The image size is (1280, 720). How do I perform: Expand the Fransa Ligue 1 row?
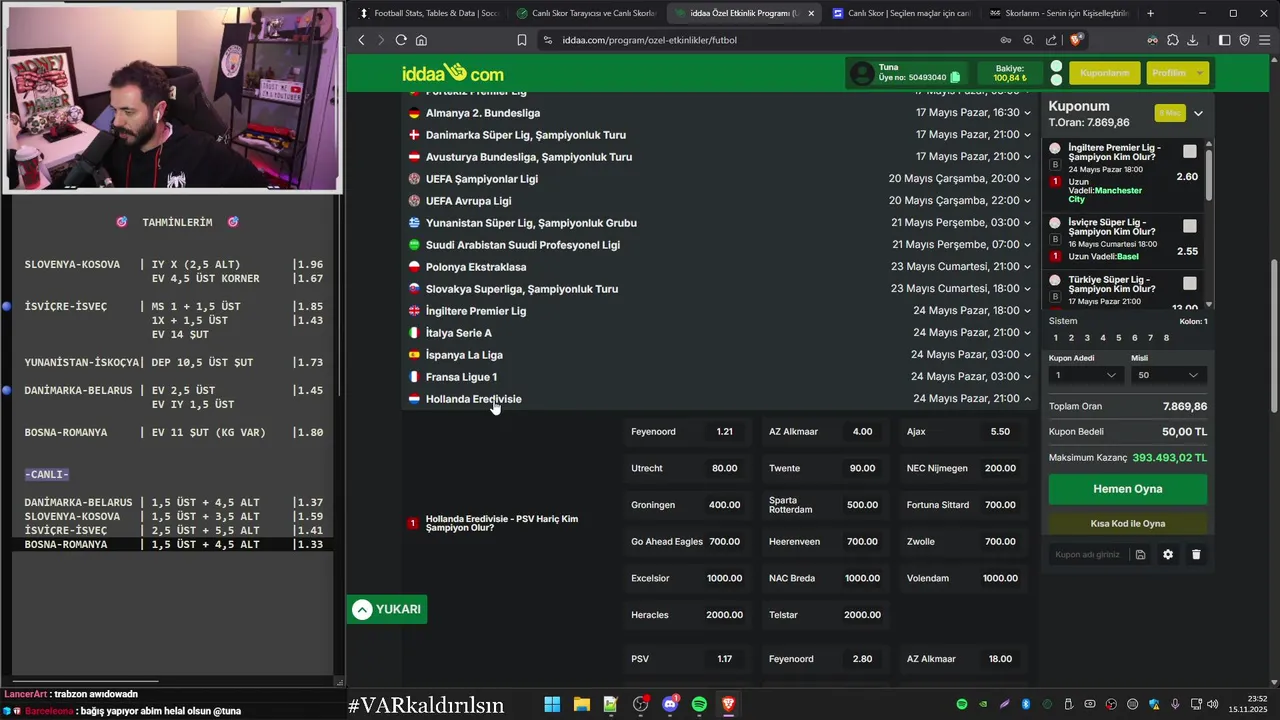coord(720,377)
